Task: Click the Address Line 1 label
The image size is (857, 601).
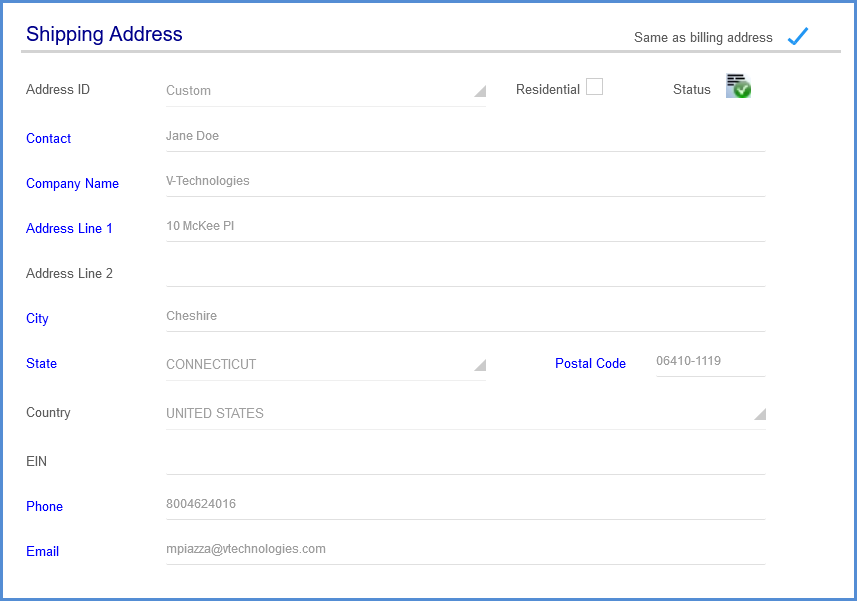Action: coord(69,228)
